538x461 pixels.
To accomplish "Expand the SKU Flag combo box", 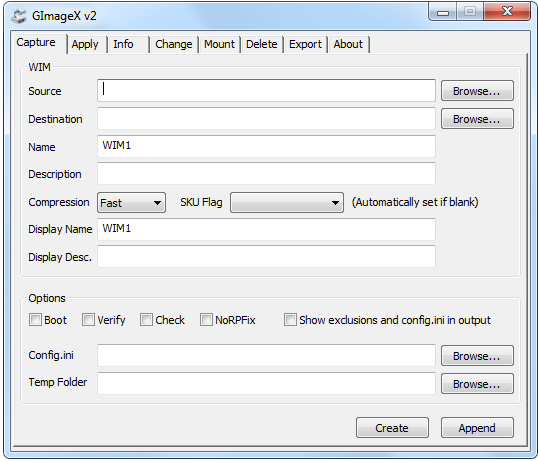I will 287,203.
